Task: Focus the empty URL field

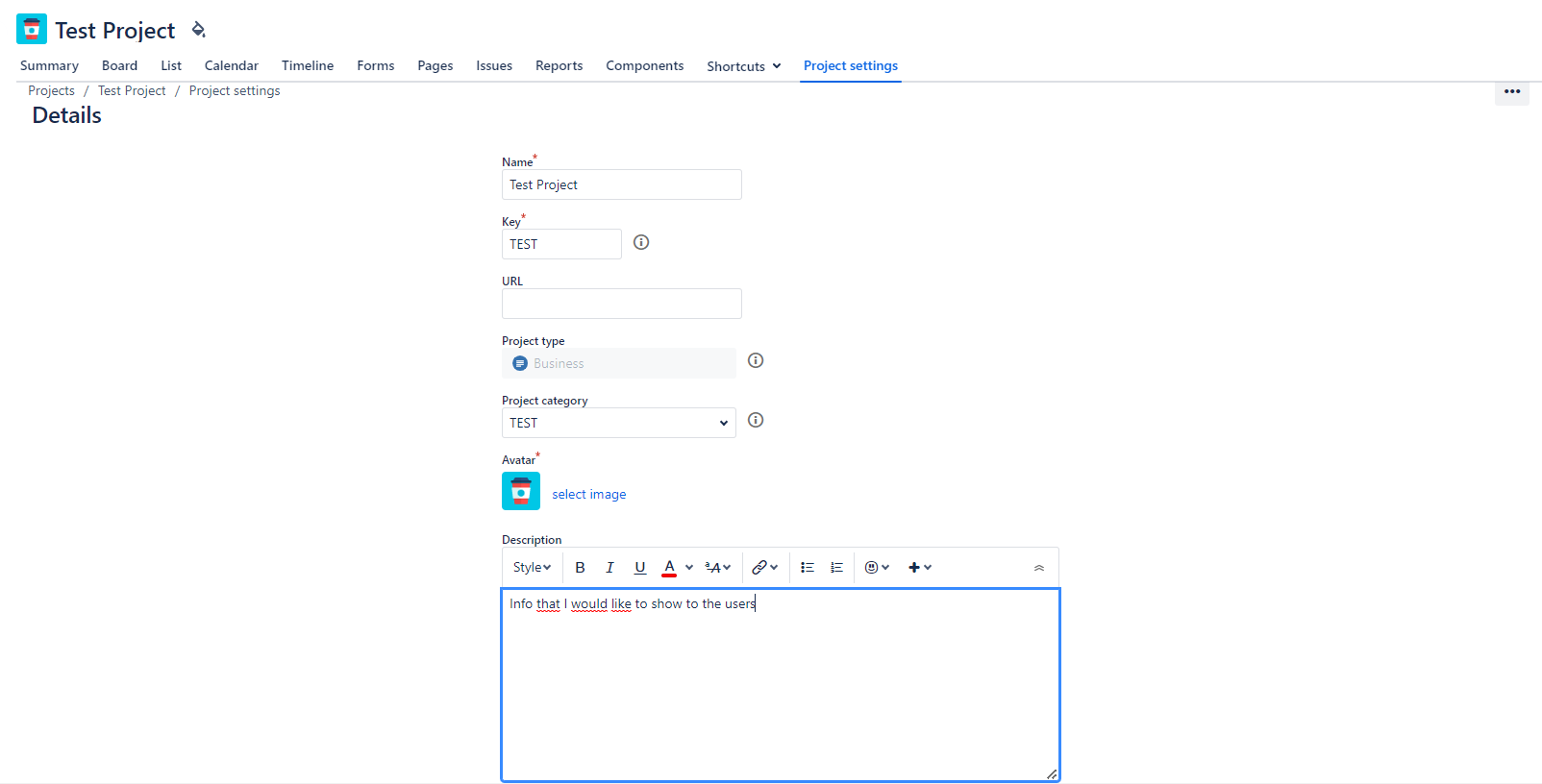Action: [x=622, y=304]
